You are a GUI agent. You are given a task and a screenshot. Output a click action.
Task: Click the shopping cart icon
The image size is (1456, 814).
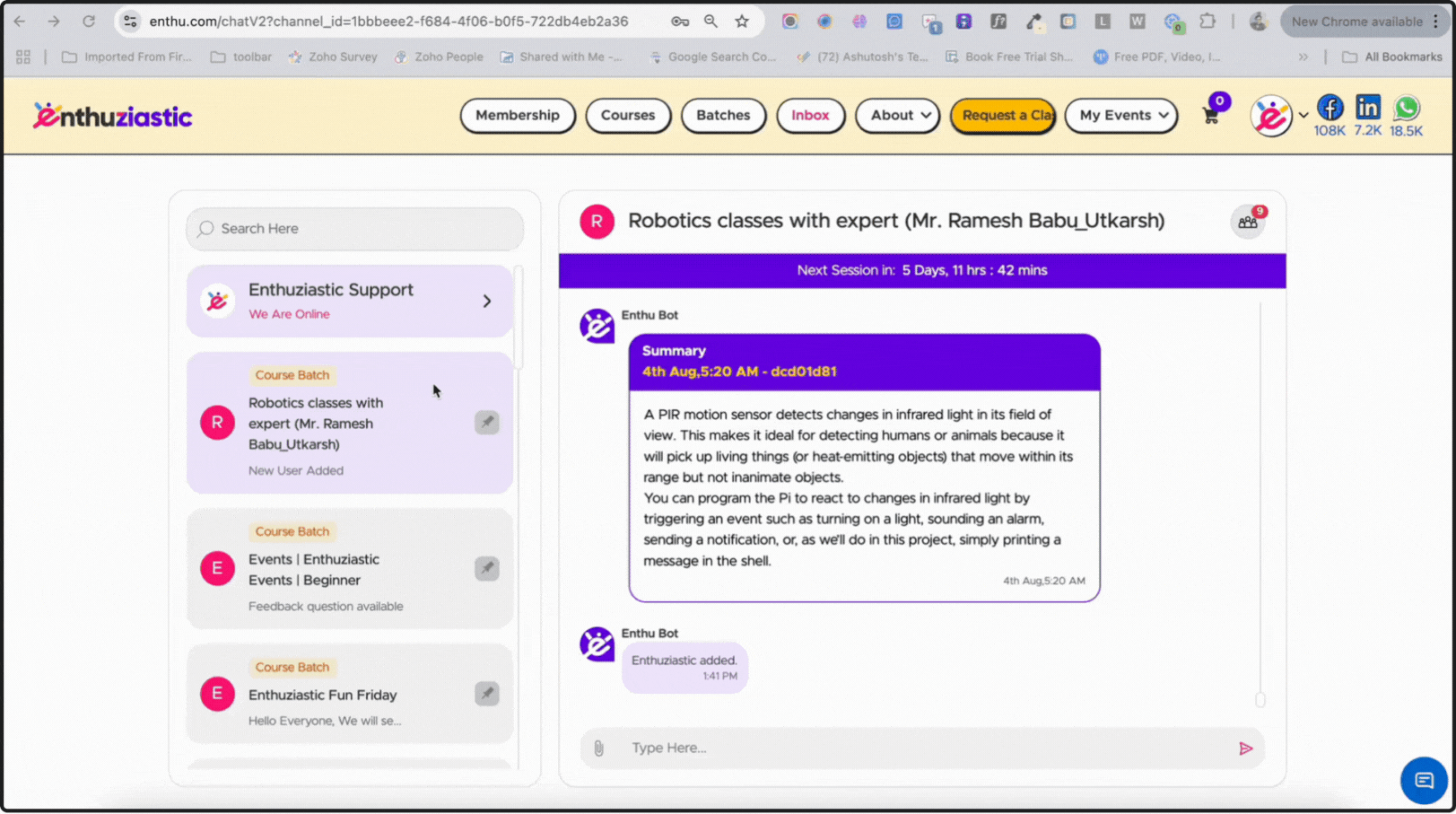1210,117
